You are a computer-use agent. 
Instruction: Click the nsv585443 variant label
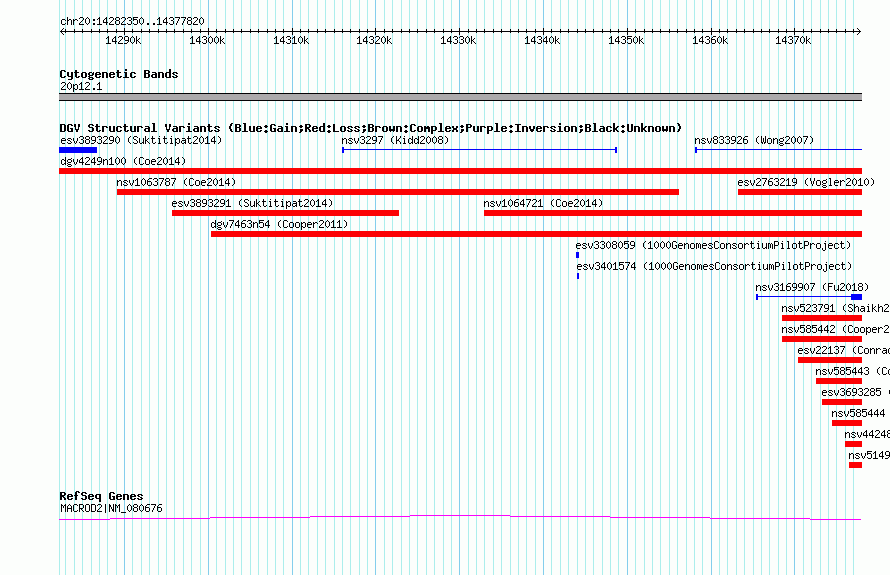pyautogui.click(x=853, y=371)
